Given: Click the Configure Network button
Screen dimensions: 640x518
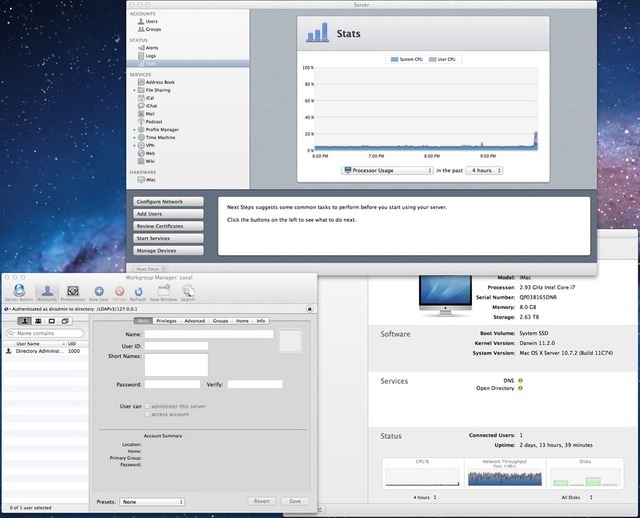Looking at the screenshot, I should 168,202.
